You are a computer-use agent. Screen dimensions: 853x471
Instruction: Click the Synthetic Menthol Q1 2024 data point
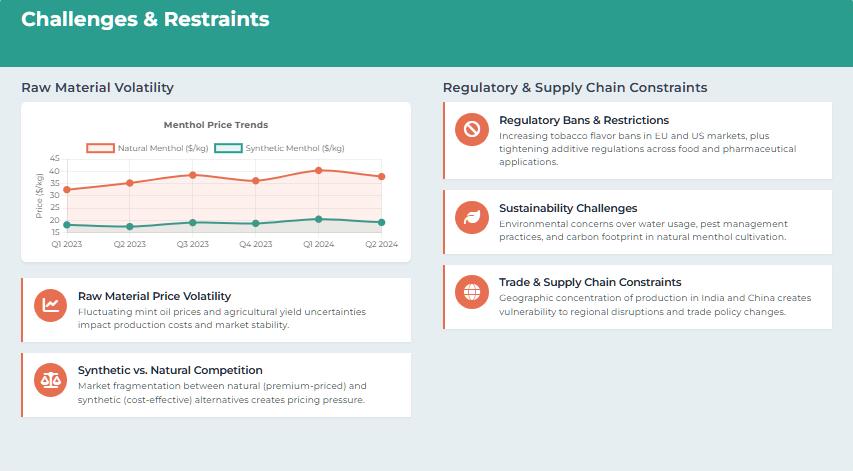[319, 219]
